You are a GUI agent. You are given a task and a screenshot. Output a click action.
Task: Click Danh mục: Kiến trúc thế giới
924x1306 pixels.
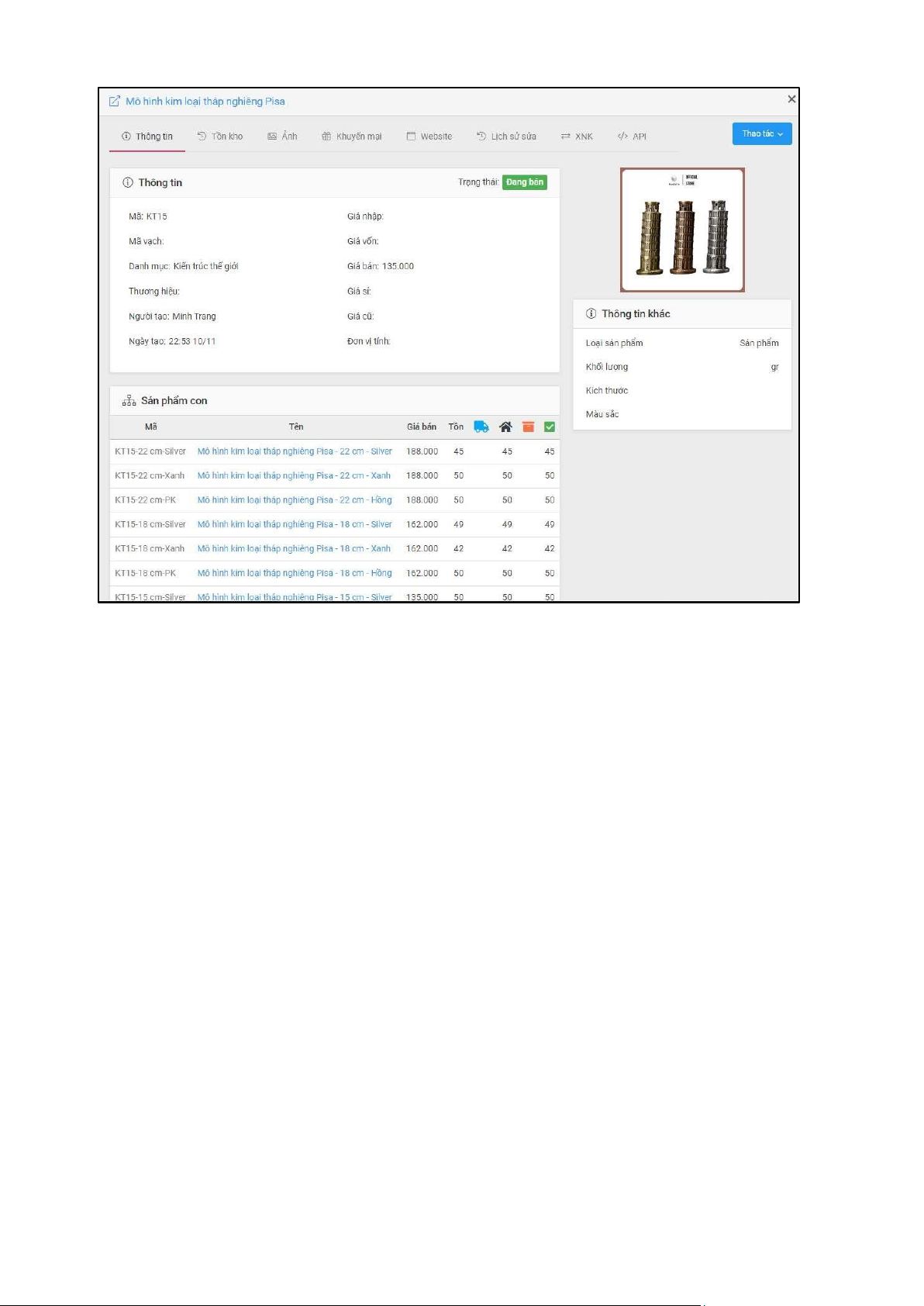click(184, 266)
